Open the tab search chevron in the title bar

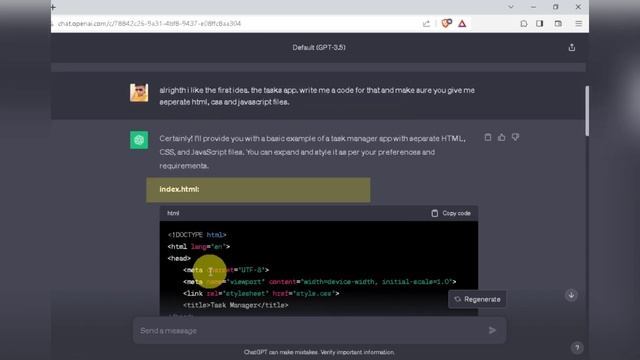click(x=511, y=7)
